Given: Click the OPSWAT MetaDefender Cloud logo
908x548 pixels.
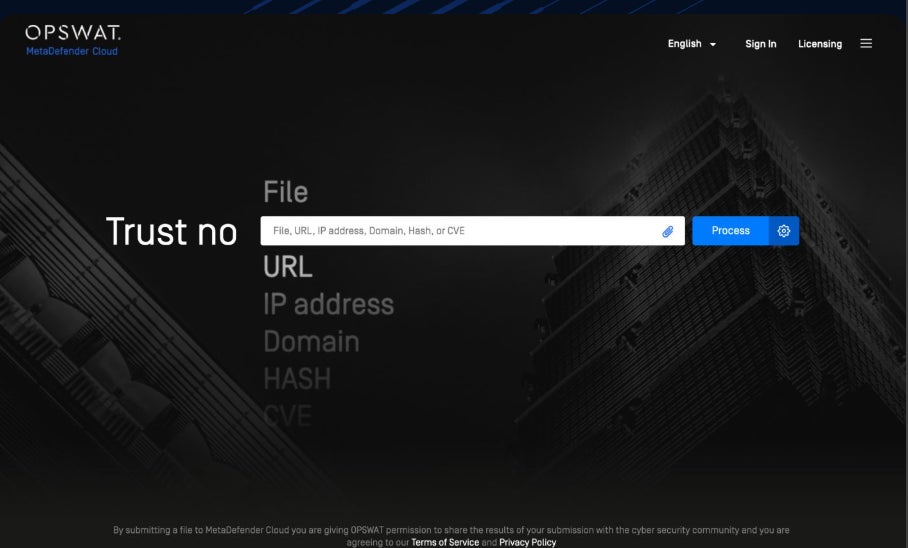Looking at the screenshot, I should tap(73, 40).
